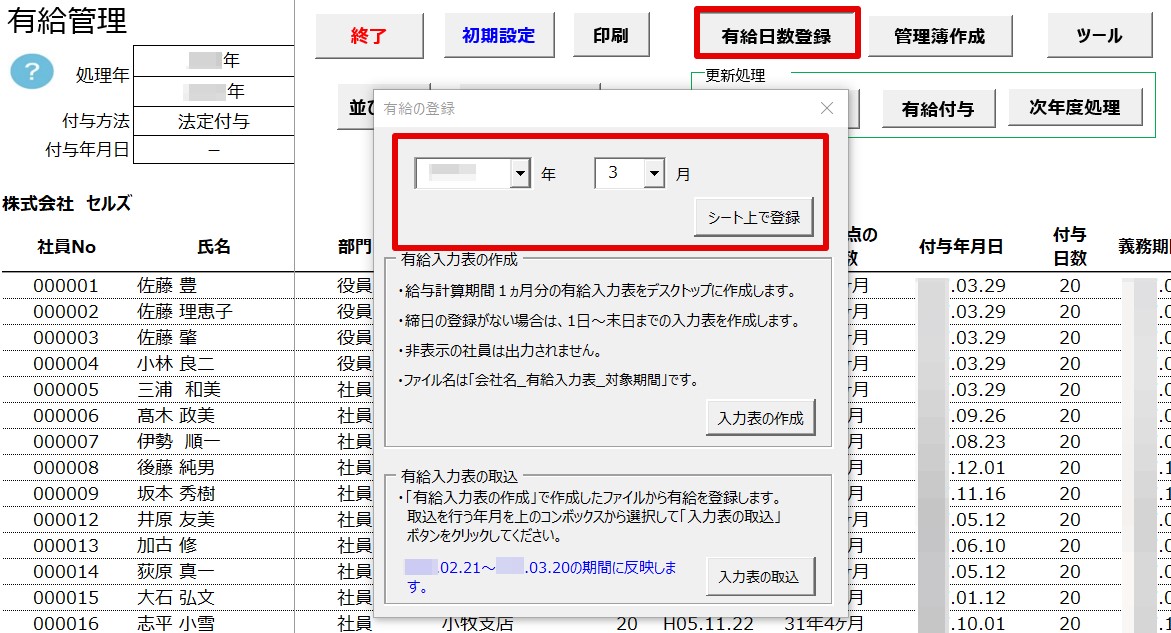
Task: Click the 付与年月日 column header
Action: click(960, 246)
